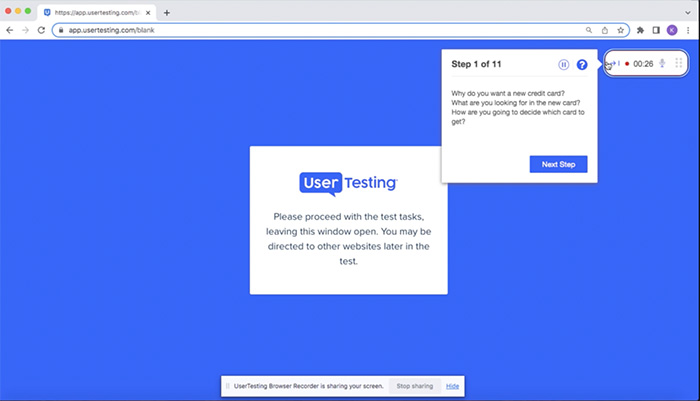
Task: Click the Stop sharing button
Action: [415, 386]
